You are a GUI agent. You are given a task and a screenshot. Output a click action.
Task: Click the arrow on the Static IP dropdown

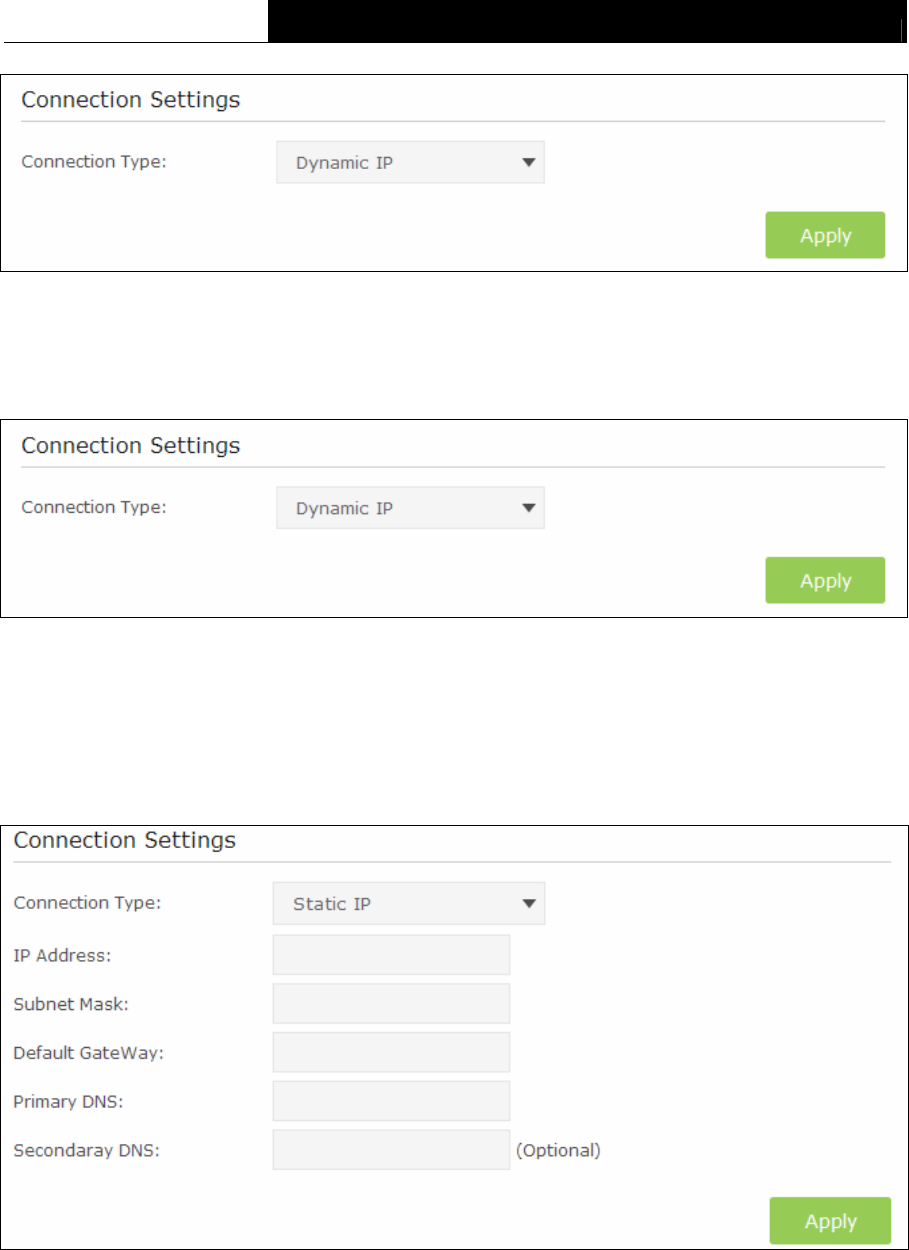click(528, 904)
